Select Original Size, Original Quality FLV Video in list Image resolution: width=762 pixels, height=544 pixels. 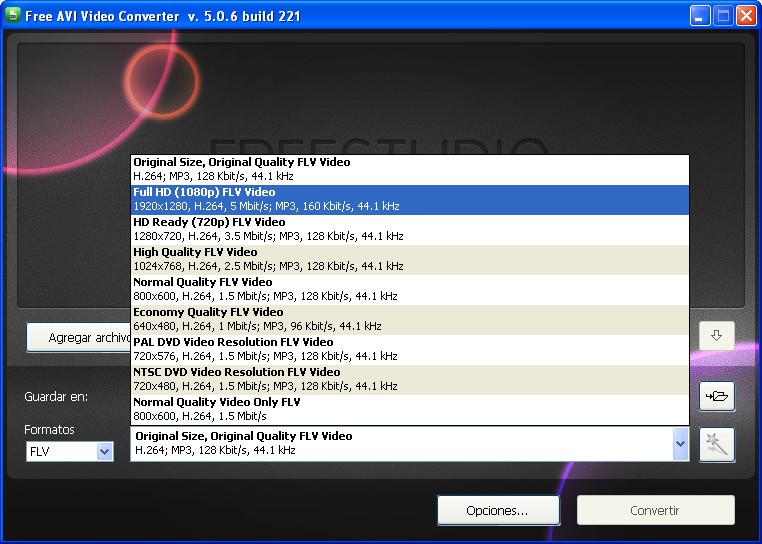click(410, 170)
